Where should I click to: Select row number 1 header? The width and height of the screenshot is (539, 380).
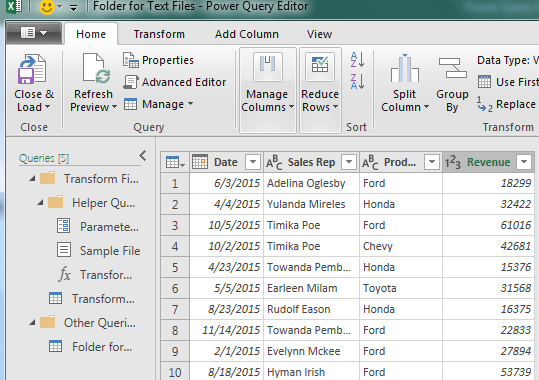pyautogui.click(x=175, y=183)
